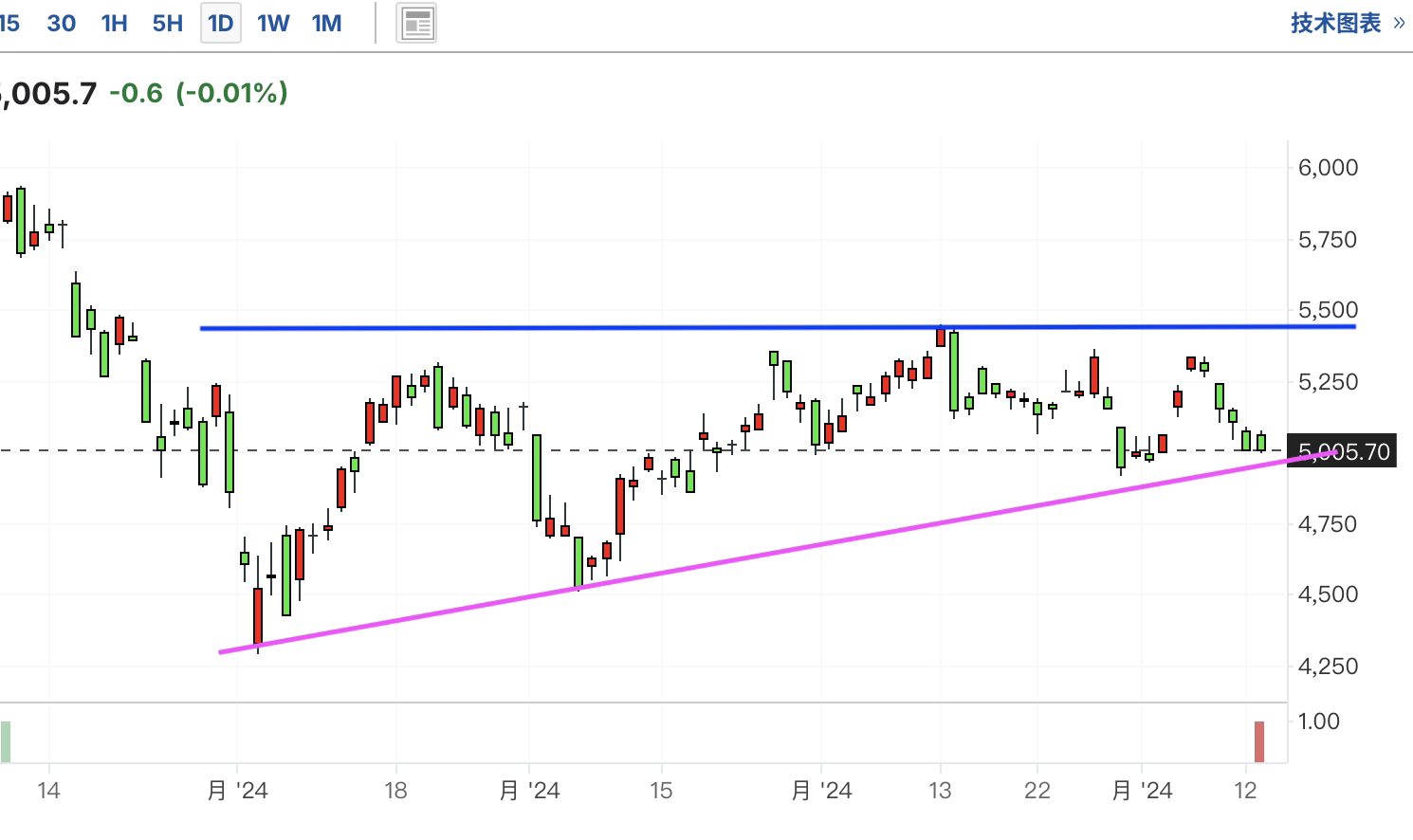The height and width of the screenshot is (840, 1413).
Task: Click the 5,005.70 current price label
Action: tap(1343, 451)
